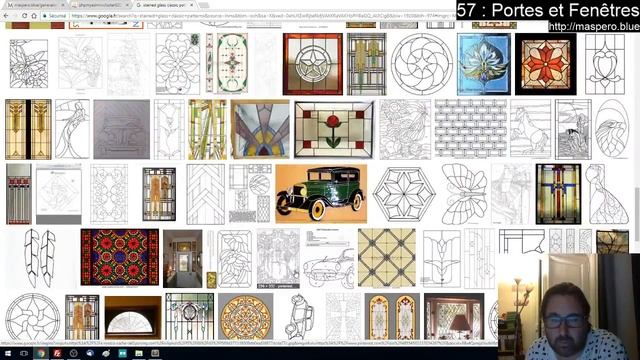
Task: Select the butterfly outline pattern image
Action: [x=464, y=194]
